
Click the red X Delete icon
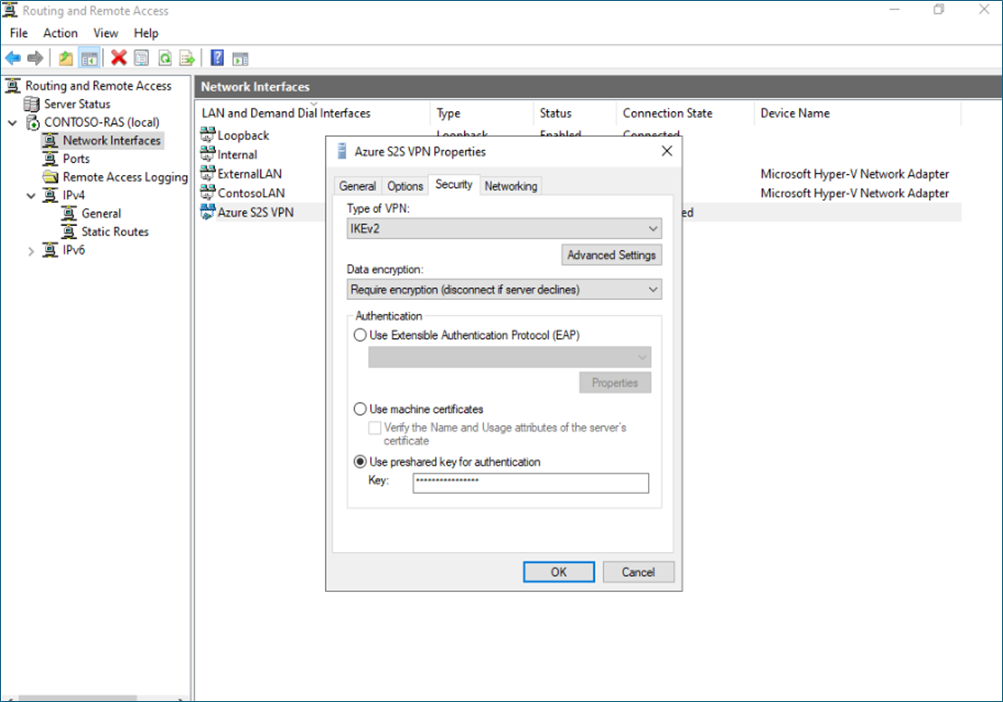119,58
